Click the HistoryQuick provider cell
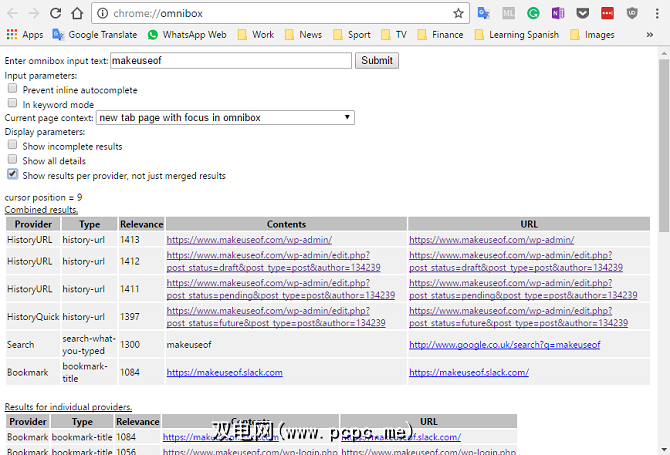The width and height of the screenshot is (670, 455). 33,317
